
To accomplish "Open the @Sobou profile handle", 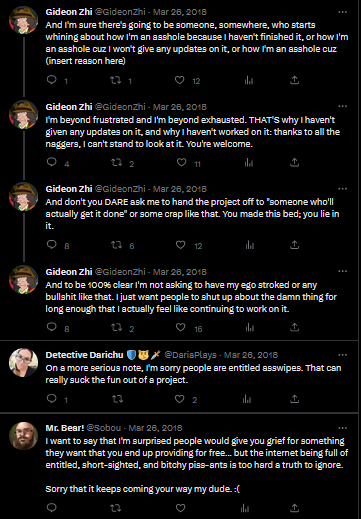I will point(104,428).
